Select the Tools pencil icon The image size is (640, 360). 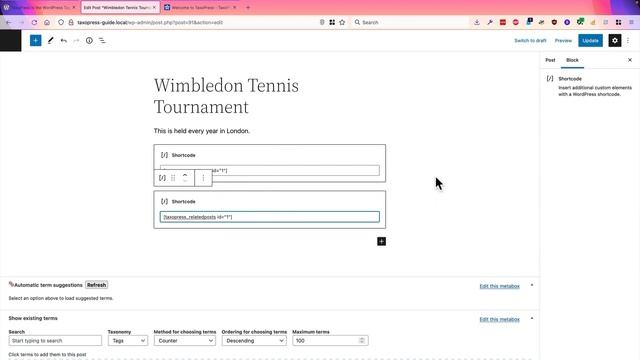(51, 40)
